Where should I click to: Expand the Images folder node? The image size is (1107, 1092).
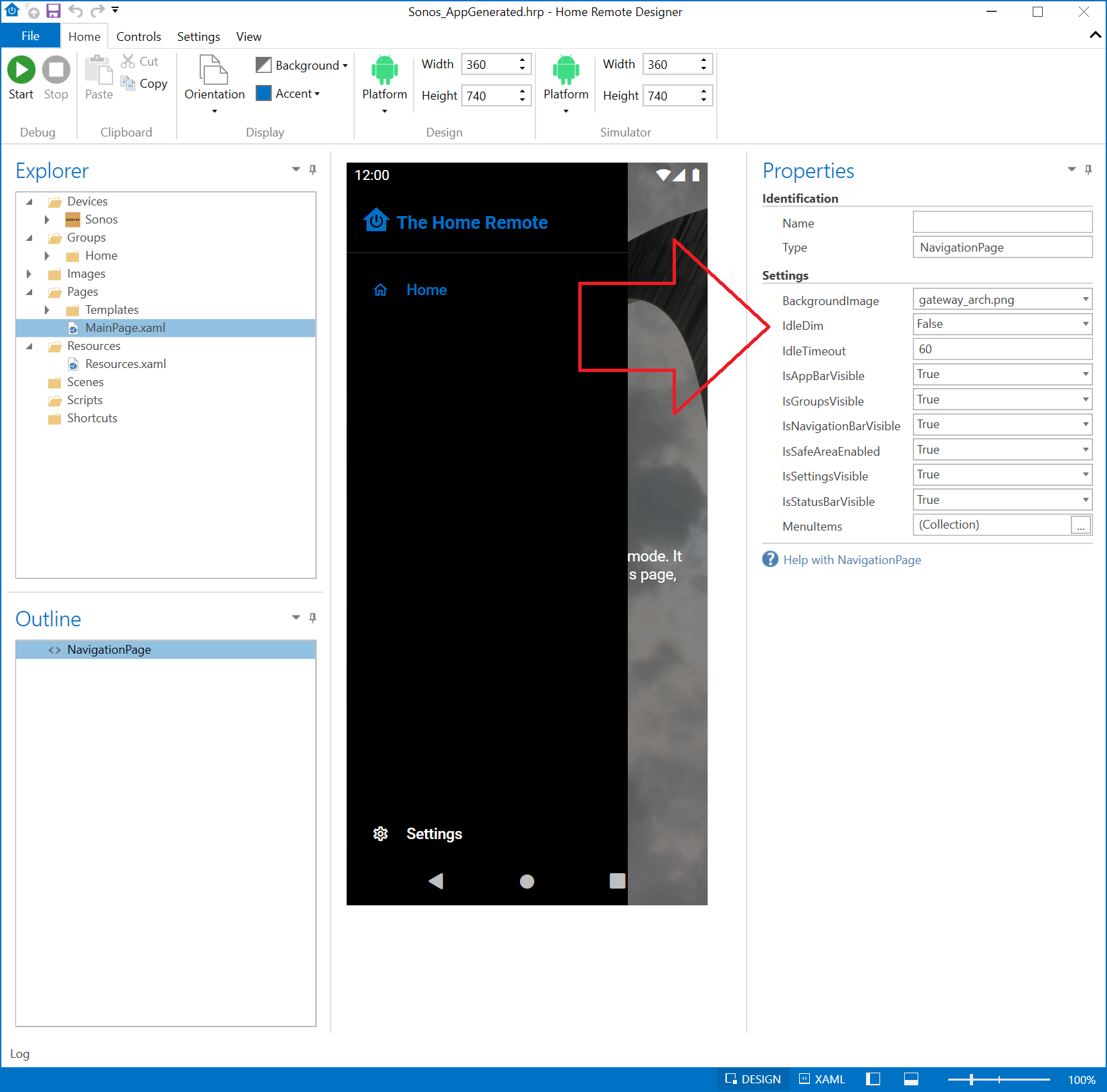(x=29, y=274)
